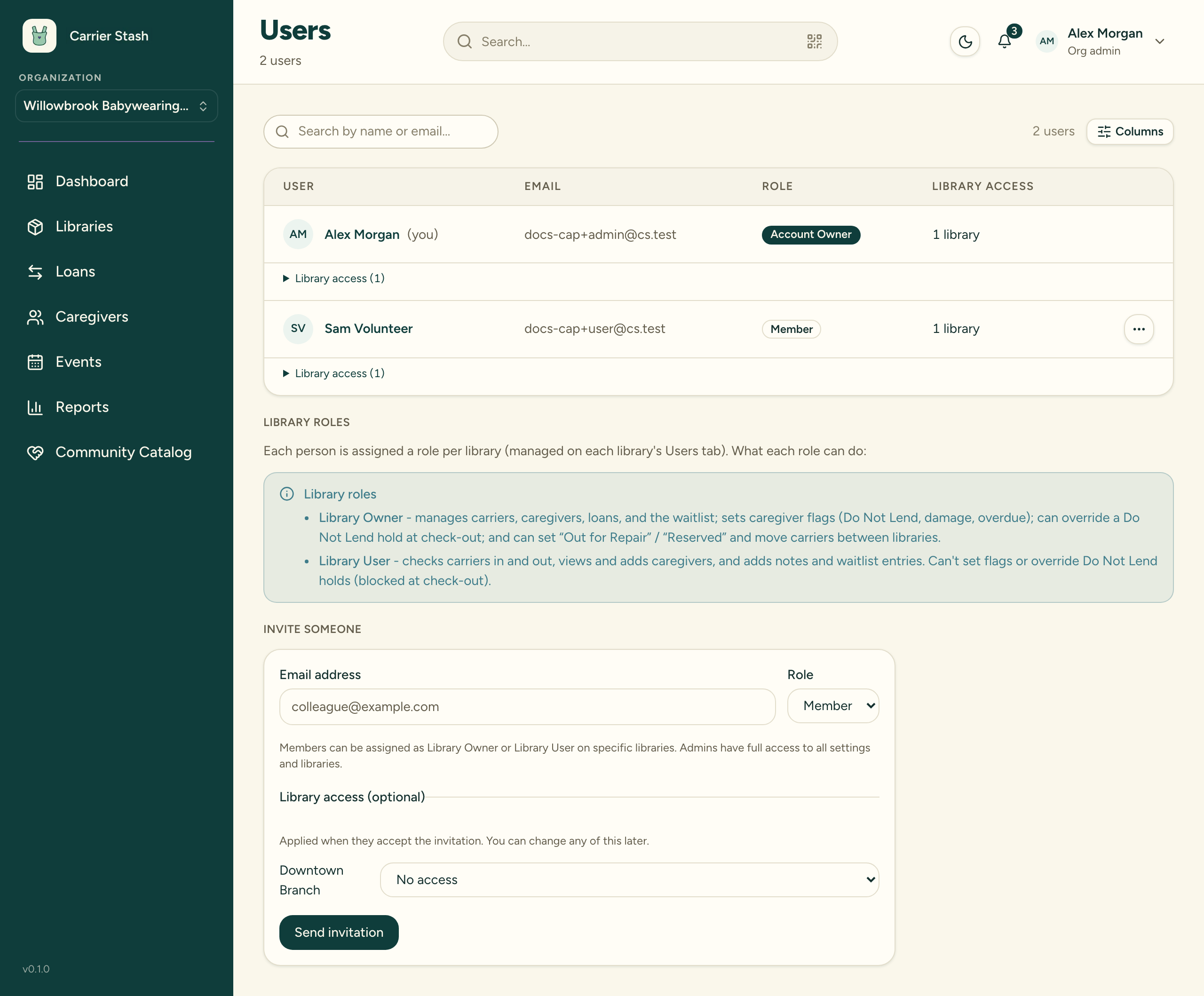Click the Member badge for Sam Volunteer

[x=791, y=329]
